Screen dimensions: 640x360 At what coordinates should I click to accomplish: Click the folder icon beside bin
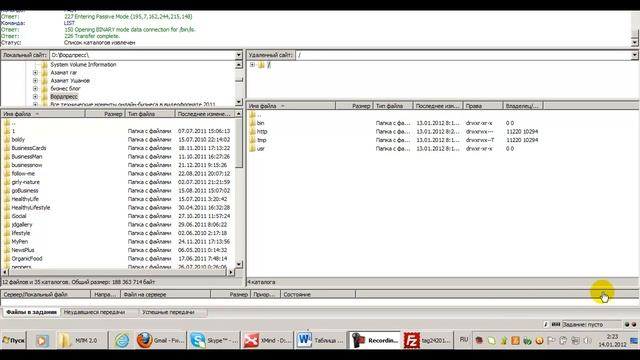coord(252,123)
